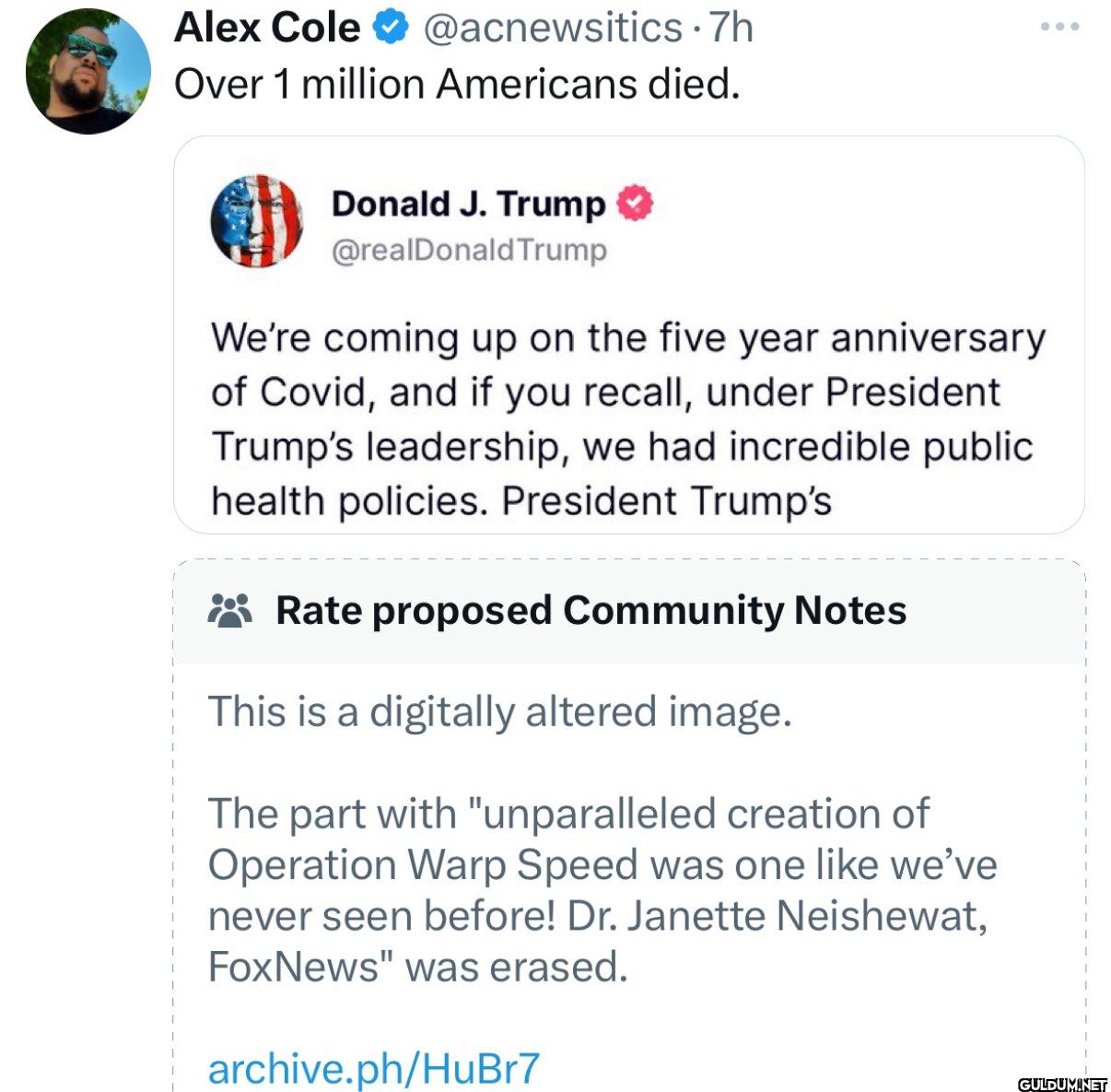
Task: Click the Community Notes people icon
Action: [230, 610]
